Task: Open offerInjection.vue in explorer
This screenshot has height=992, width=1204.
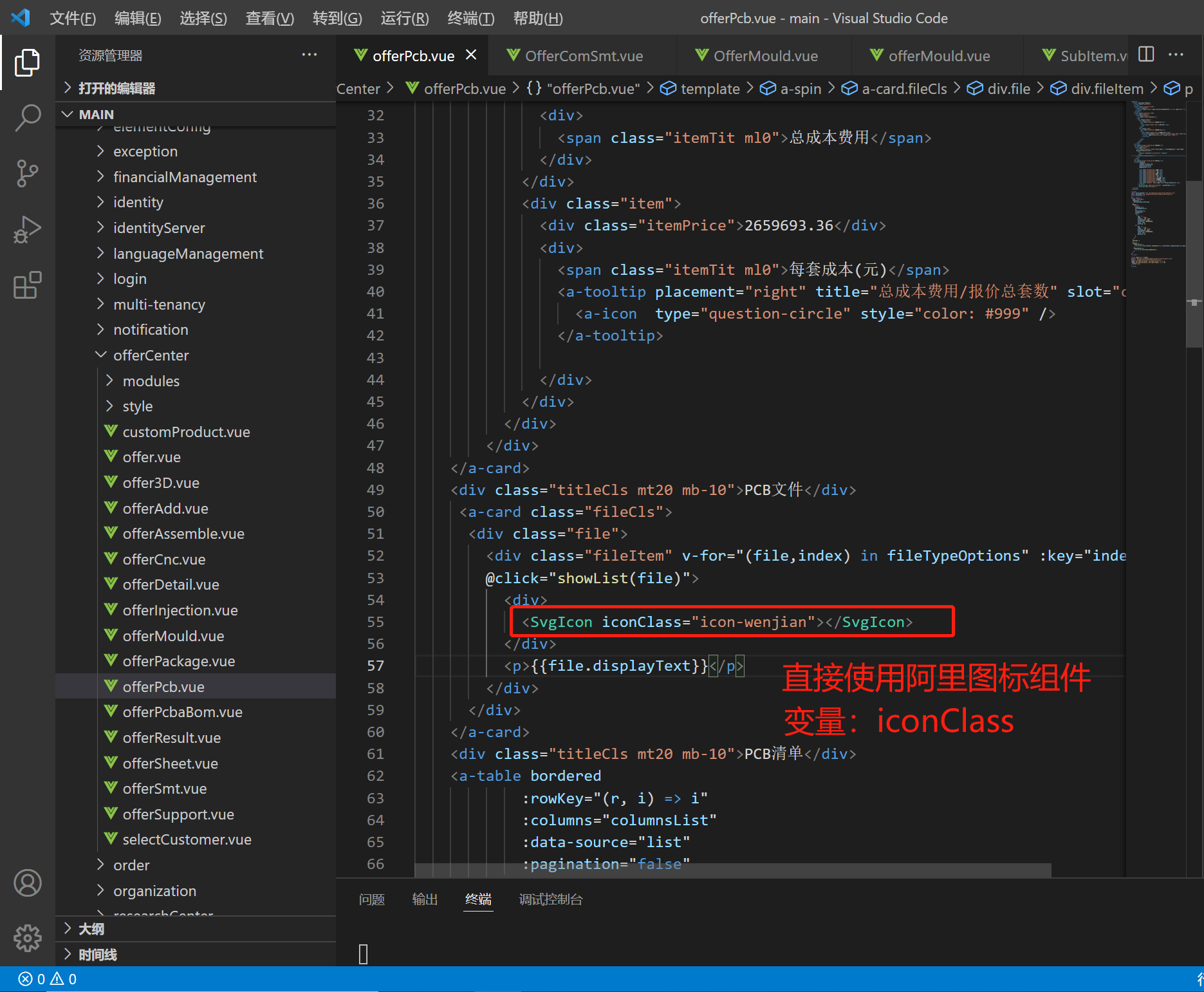Action: [196, 610]
